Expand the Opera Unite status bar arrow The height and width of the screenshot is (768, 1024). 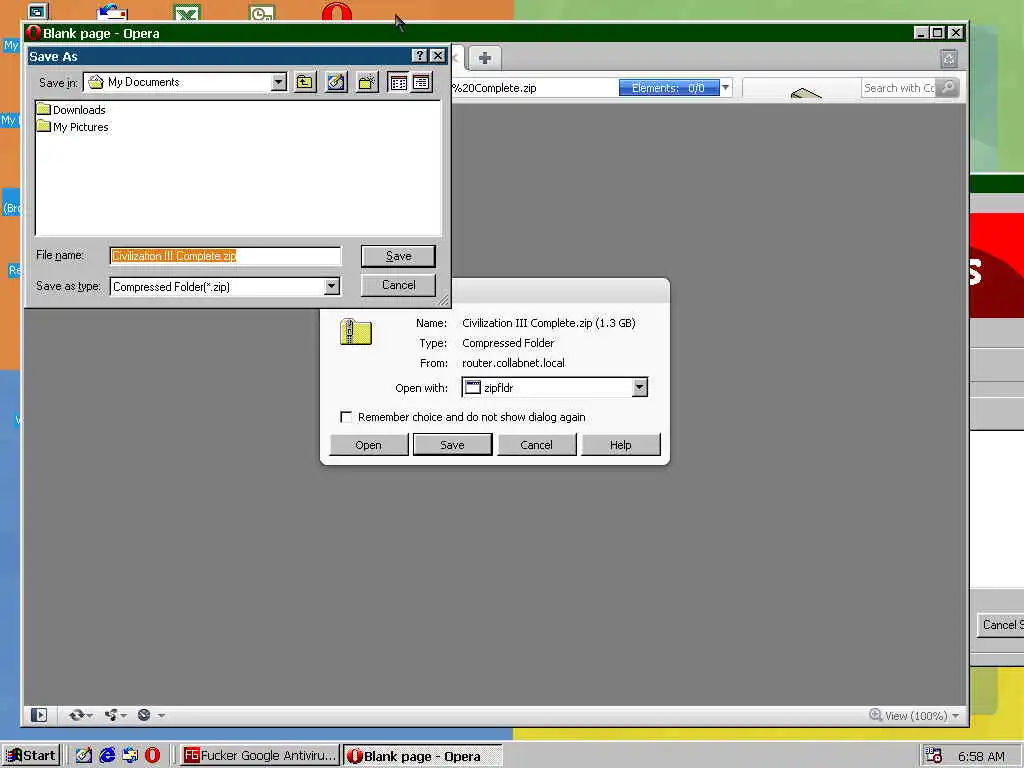123,716
